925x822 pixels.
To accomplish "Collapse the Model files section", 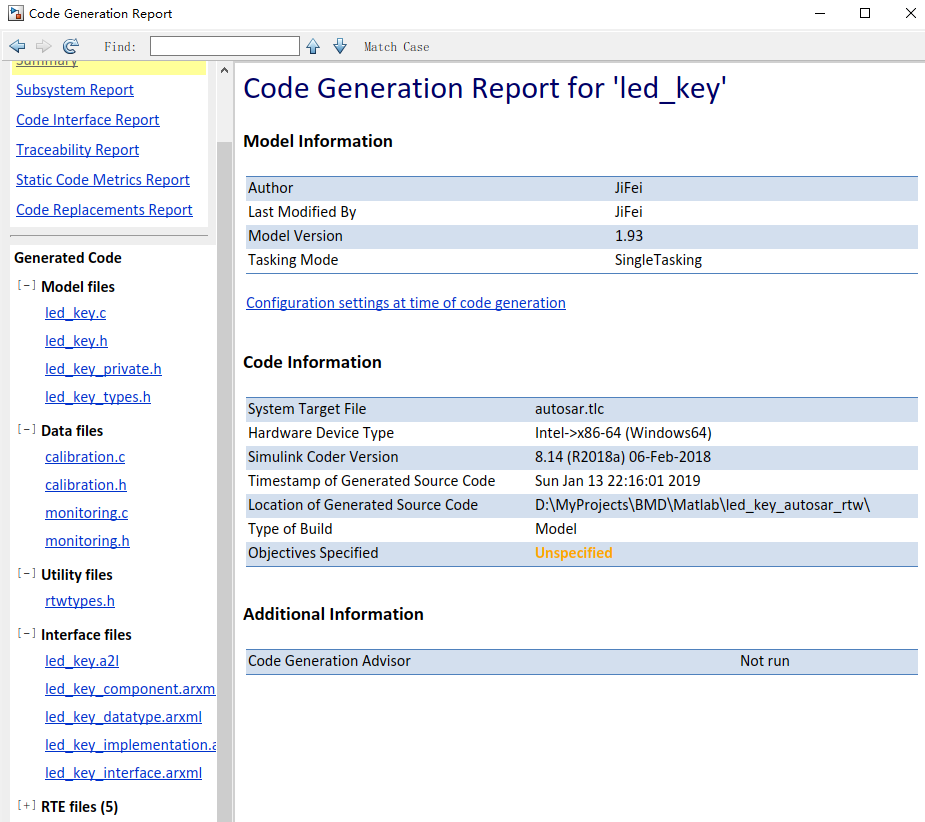I will tap(25, 286).
